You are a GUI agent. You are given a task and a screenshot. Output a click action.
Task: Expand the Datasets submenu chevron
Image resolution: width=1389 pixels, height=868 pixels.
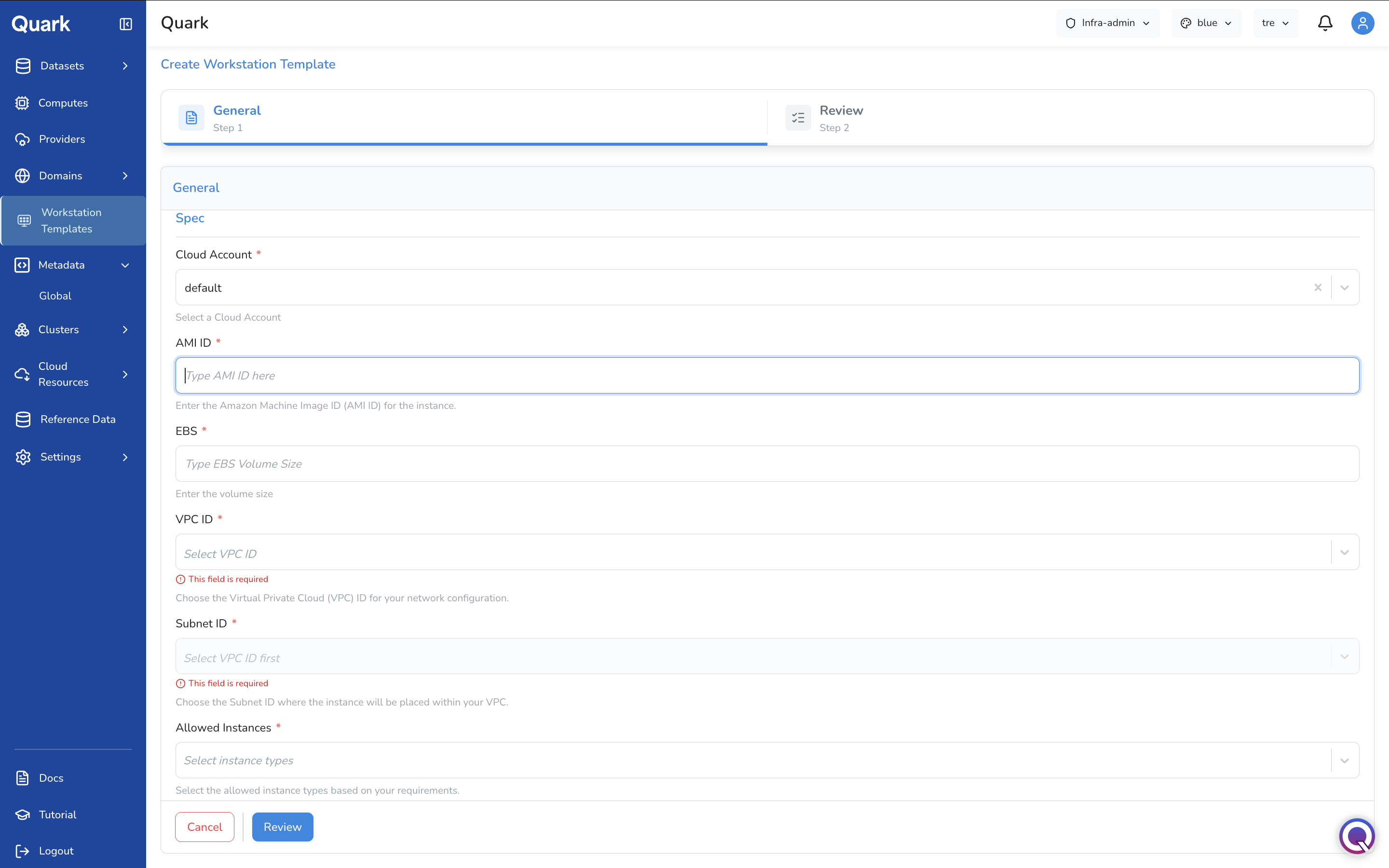[x=125, y=66]
